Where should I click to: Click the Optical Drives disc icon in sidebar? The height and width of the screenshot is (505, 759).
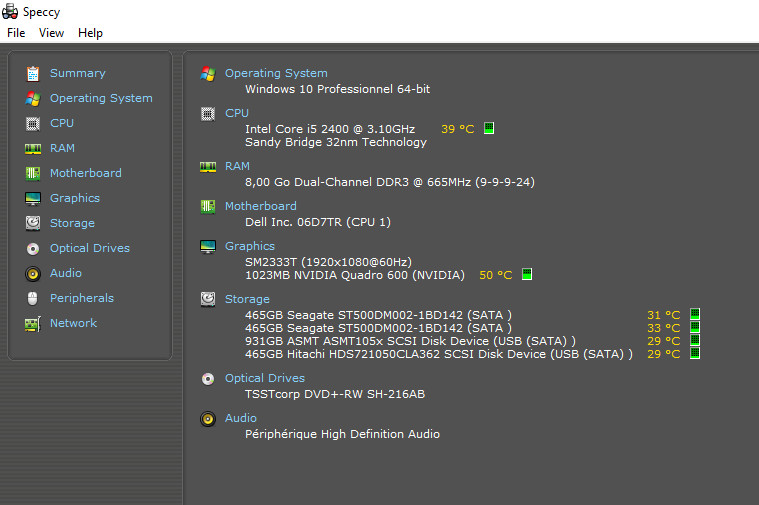pos(33,248)
